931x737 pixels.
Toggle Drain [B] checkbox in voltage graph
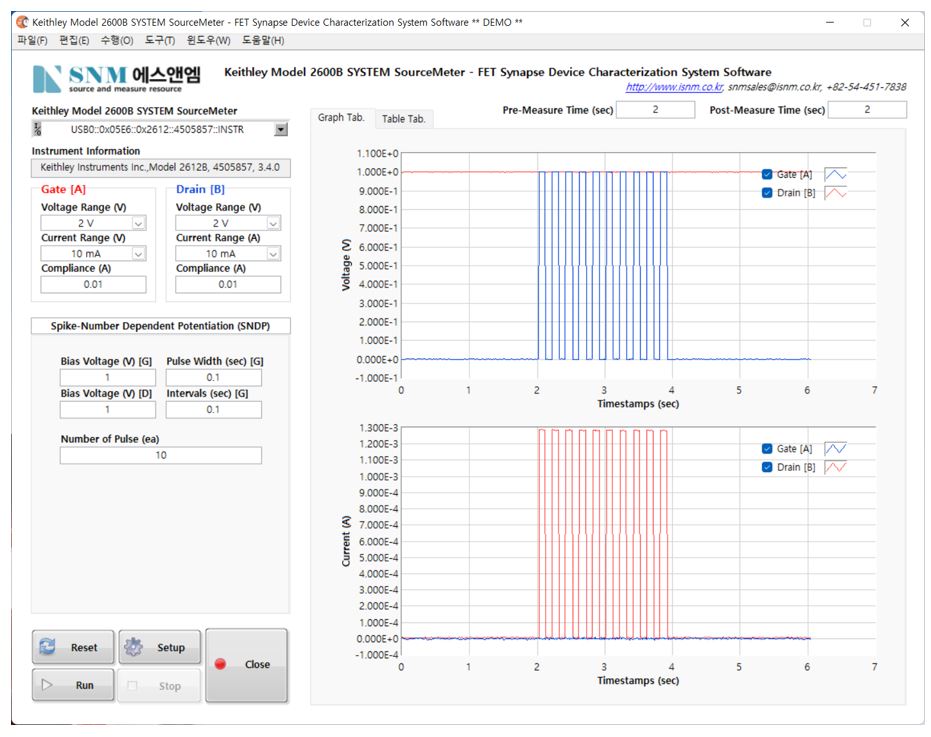click(767, 192)
